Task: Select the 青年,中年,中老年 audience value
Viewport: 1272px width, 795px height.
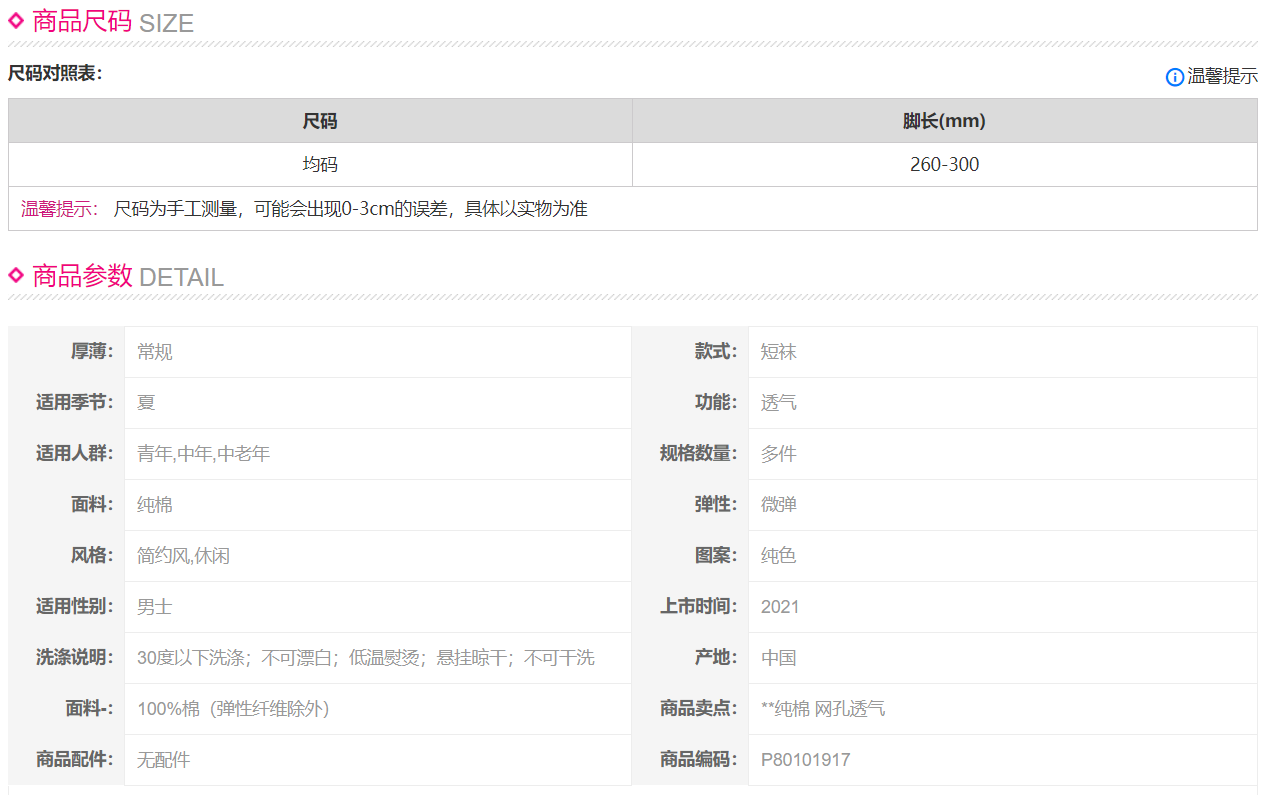Action: pos(203,454)
